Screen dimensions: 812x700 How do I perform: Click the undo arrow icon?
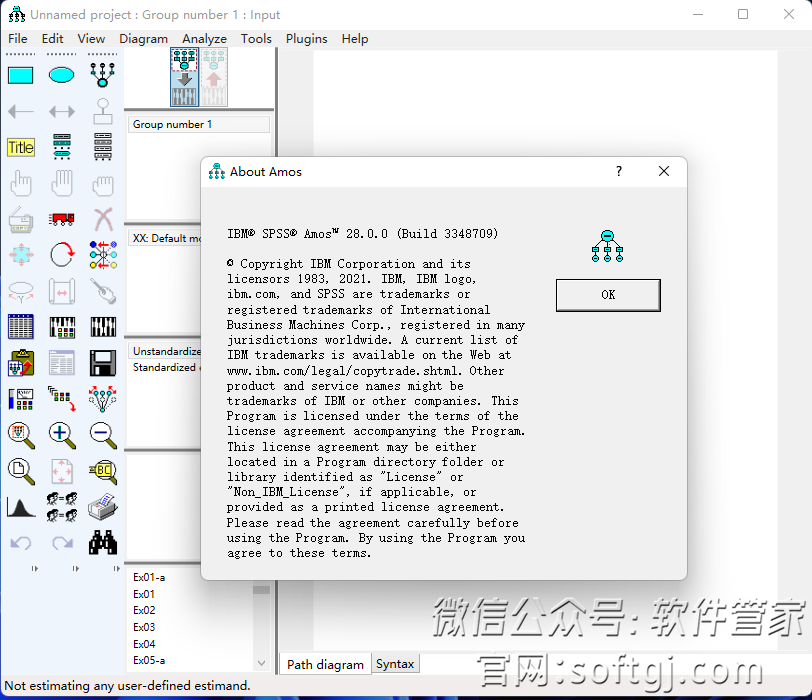coord(21,543)
